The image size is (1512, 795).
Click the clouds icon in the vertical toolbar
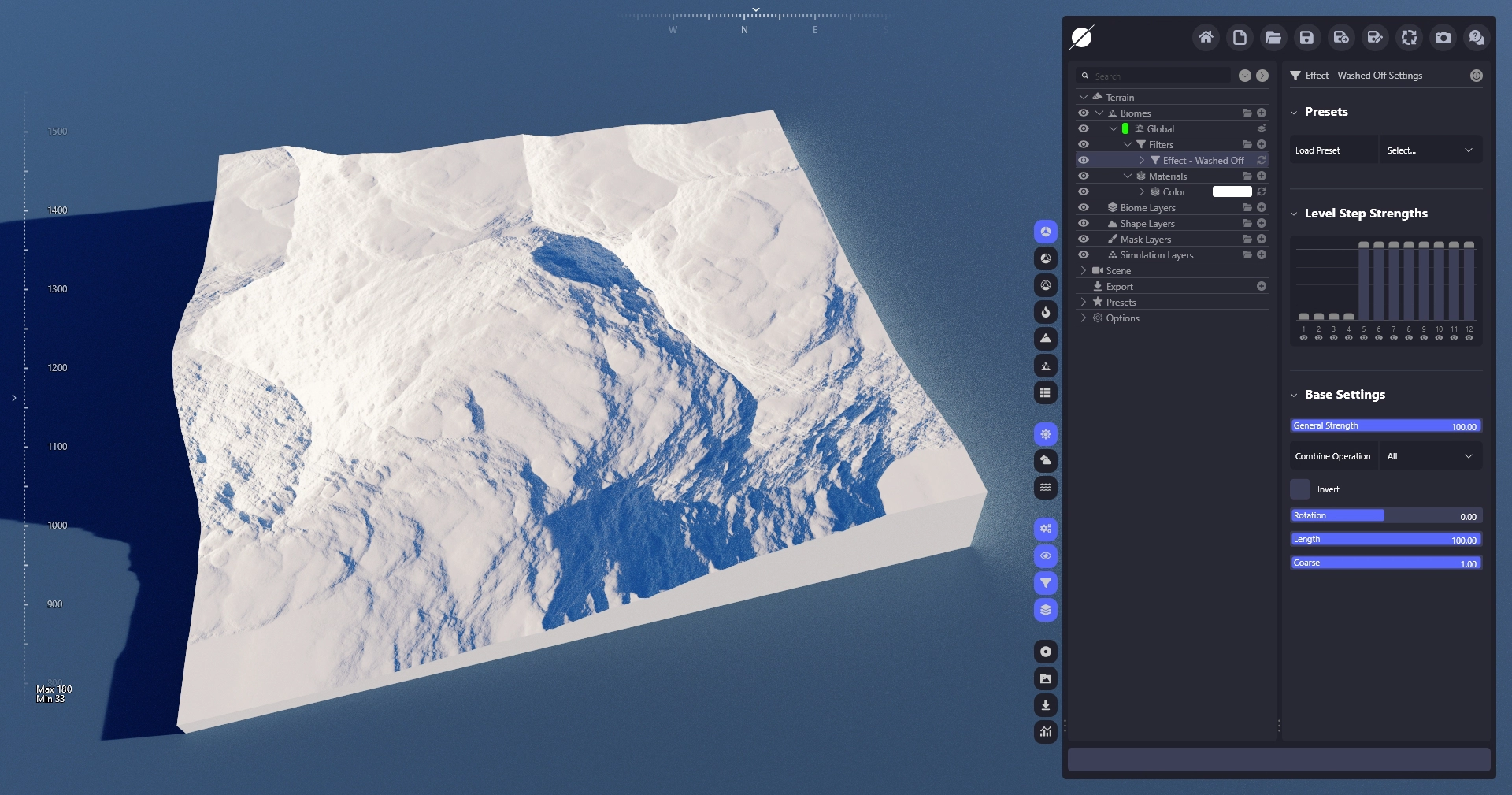tap(1045, 460)
